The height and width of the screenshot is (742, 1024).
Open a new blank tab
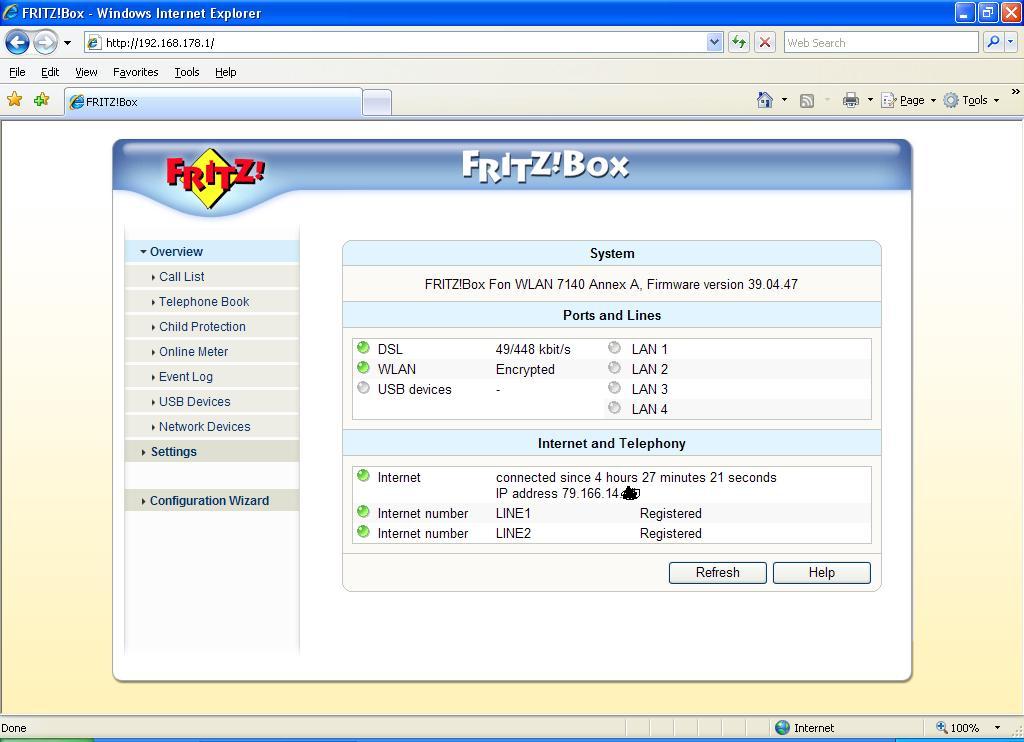[377, 103]
